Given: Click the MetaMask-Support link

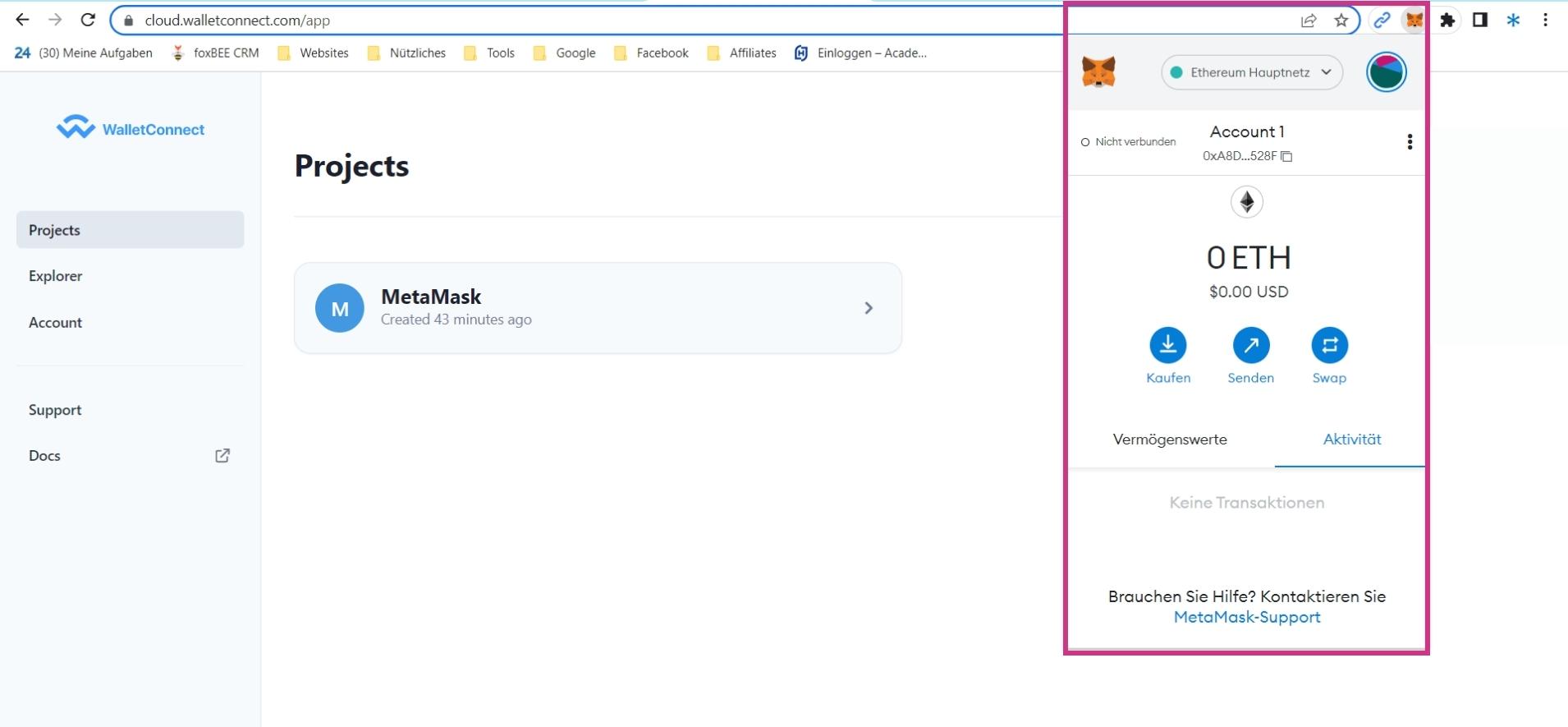Looking at the screenshot, I should tap(1247, 618).
